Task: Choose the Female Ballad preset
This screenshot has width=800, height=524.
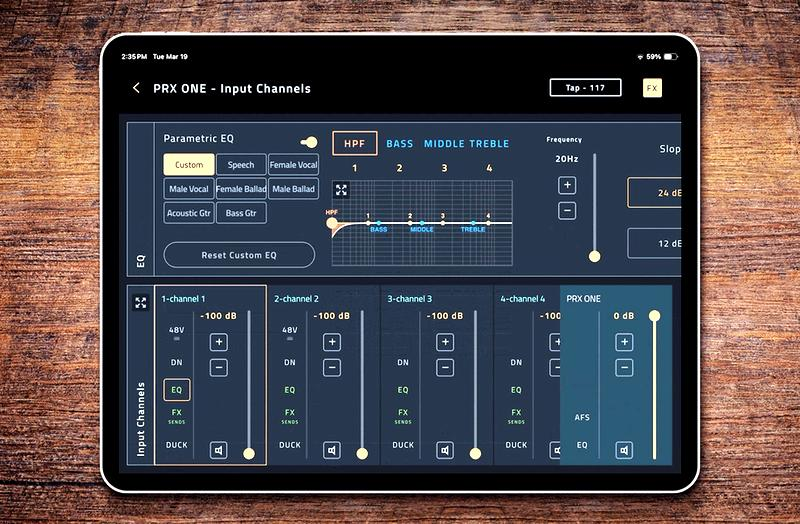Action: pos(241,189)
